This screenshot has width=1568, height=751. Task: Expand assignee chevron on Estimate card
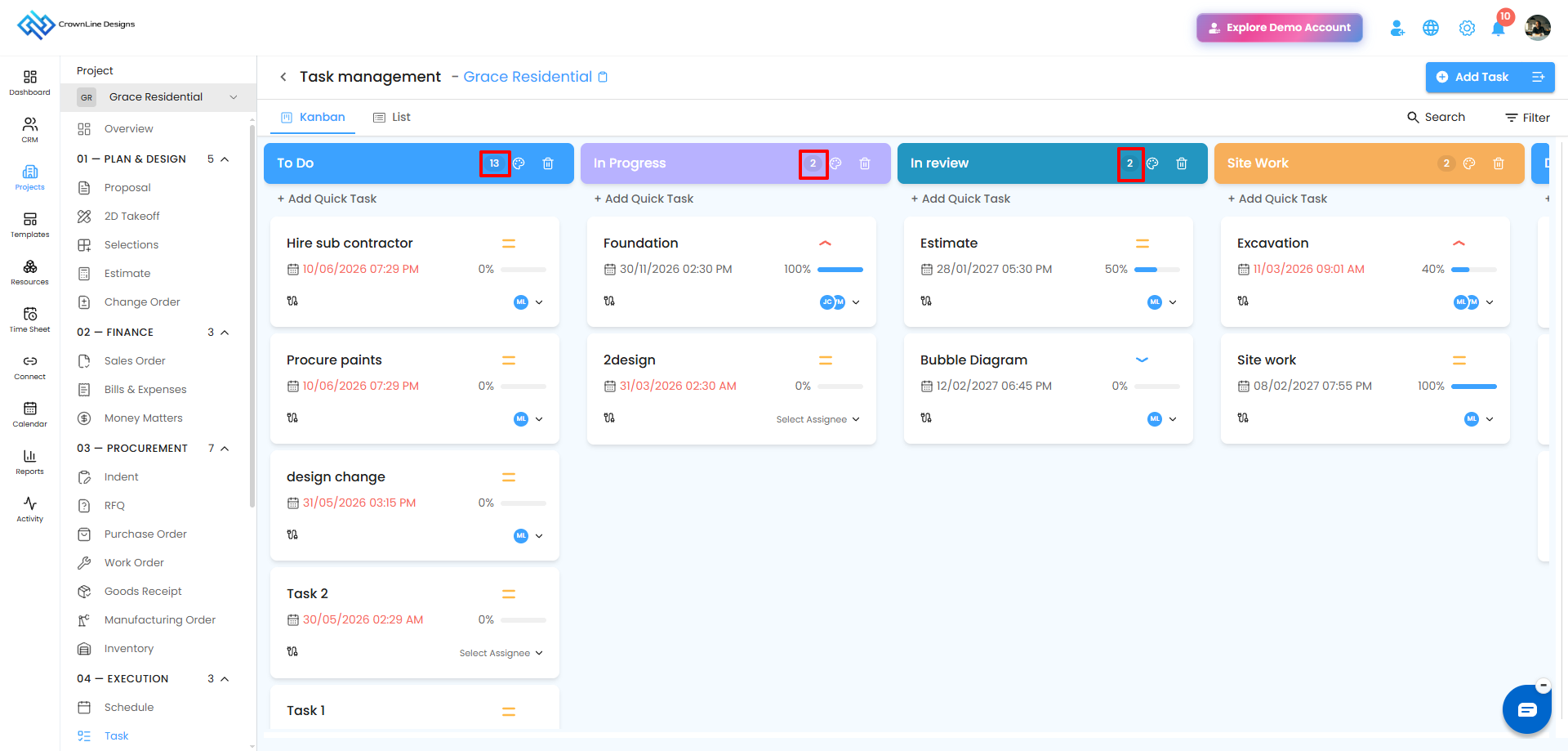[1173, 302]
